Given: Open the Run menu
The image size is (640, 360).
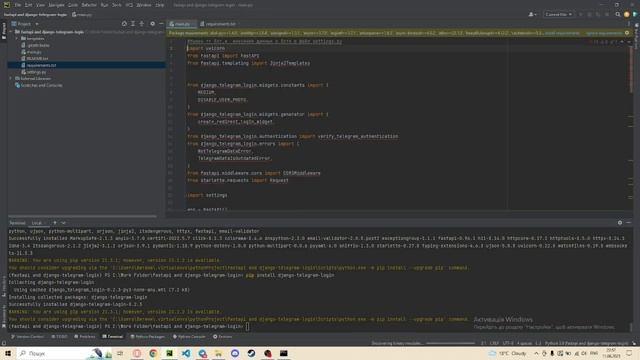Looking at the screenshot, I should tap(104, 5).
